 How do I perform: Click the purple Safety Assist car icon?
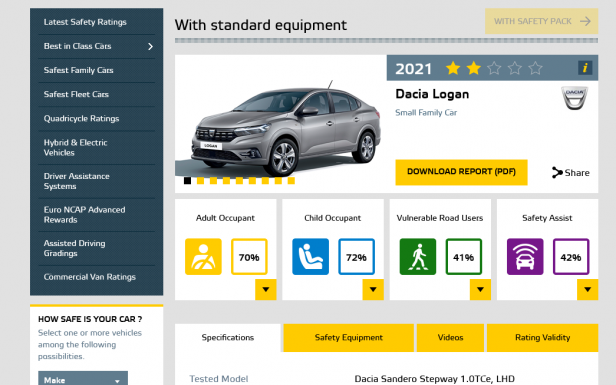(x=525, y=257)
